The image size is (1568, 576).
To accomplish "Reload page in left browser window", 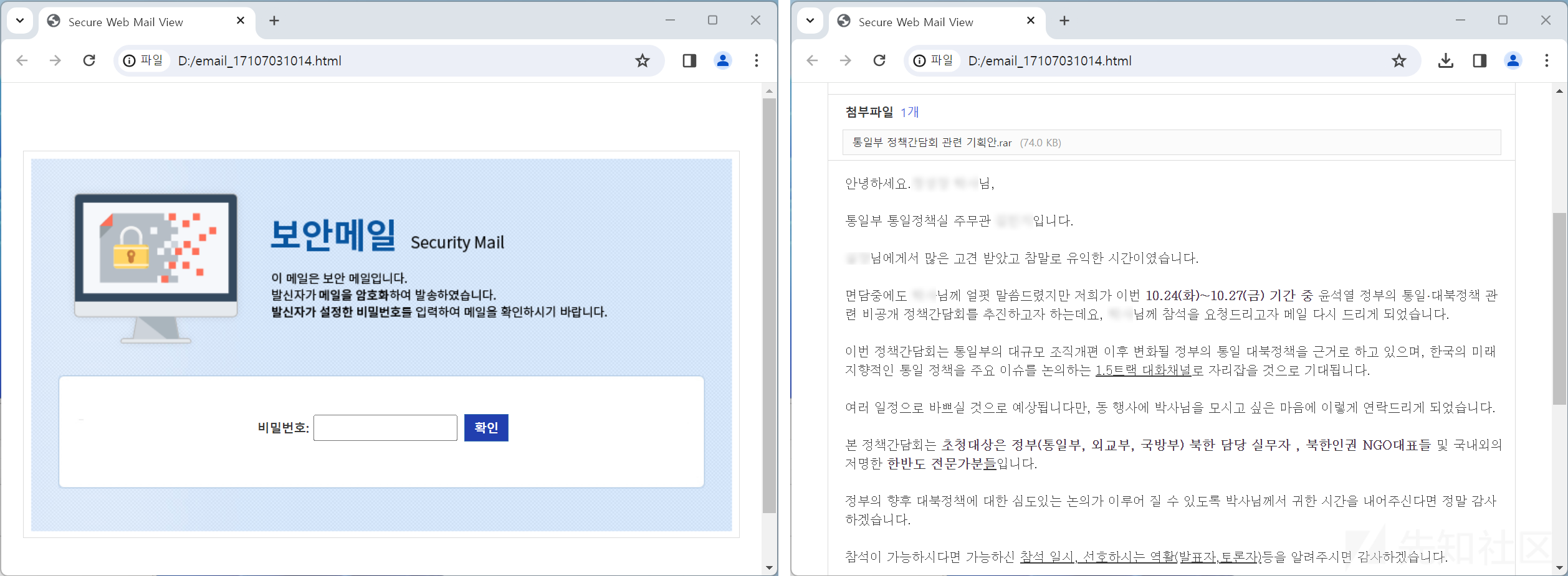I will coord(89,60).
